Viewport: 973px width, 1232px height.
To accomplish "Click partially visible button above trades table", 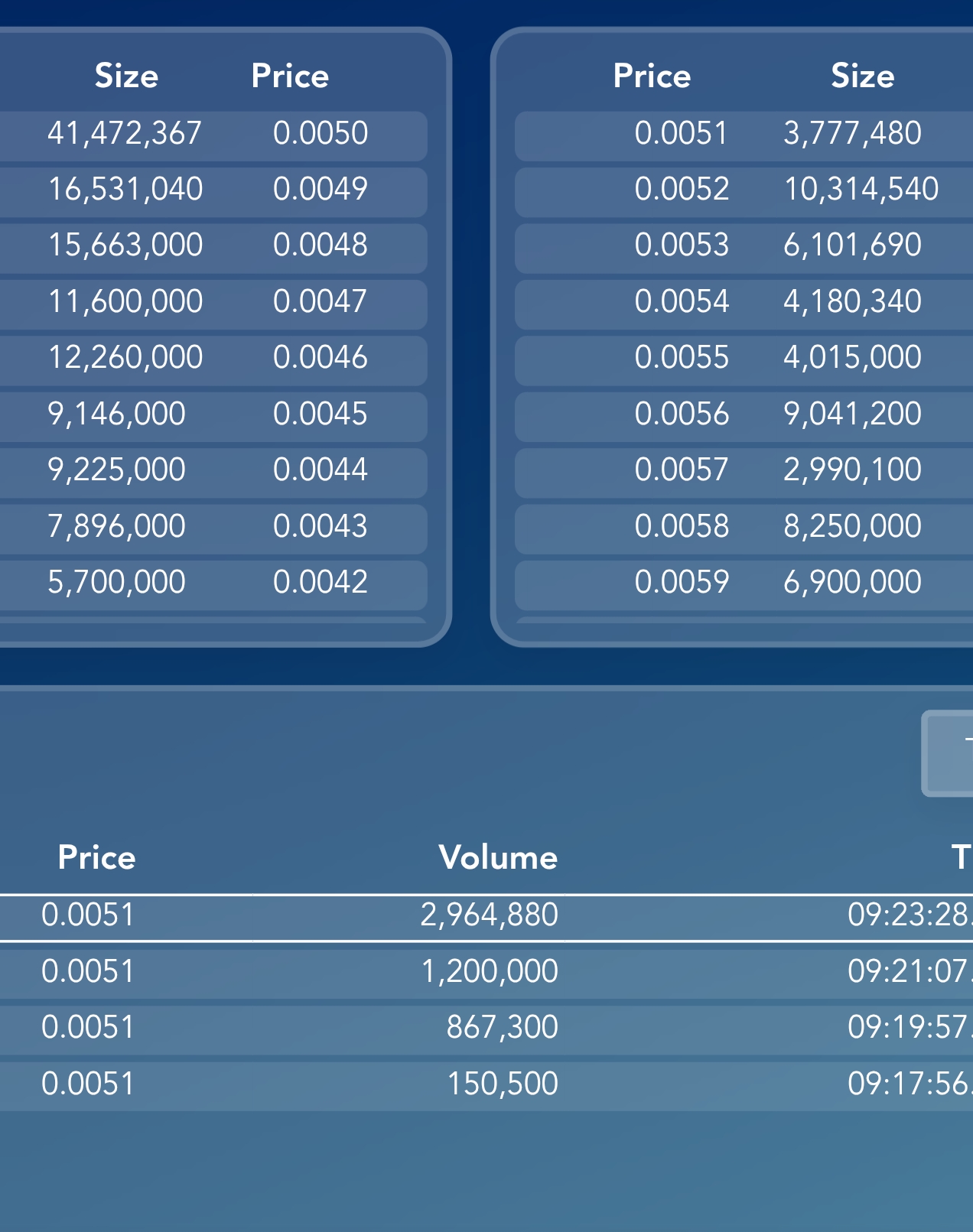I will point(948,753).
